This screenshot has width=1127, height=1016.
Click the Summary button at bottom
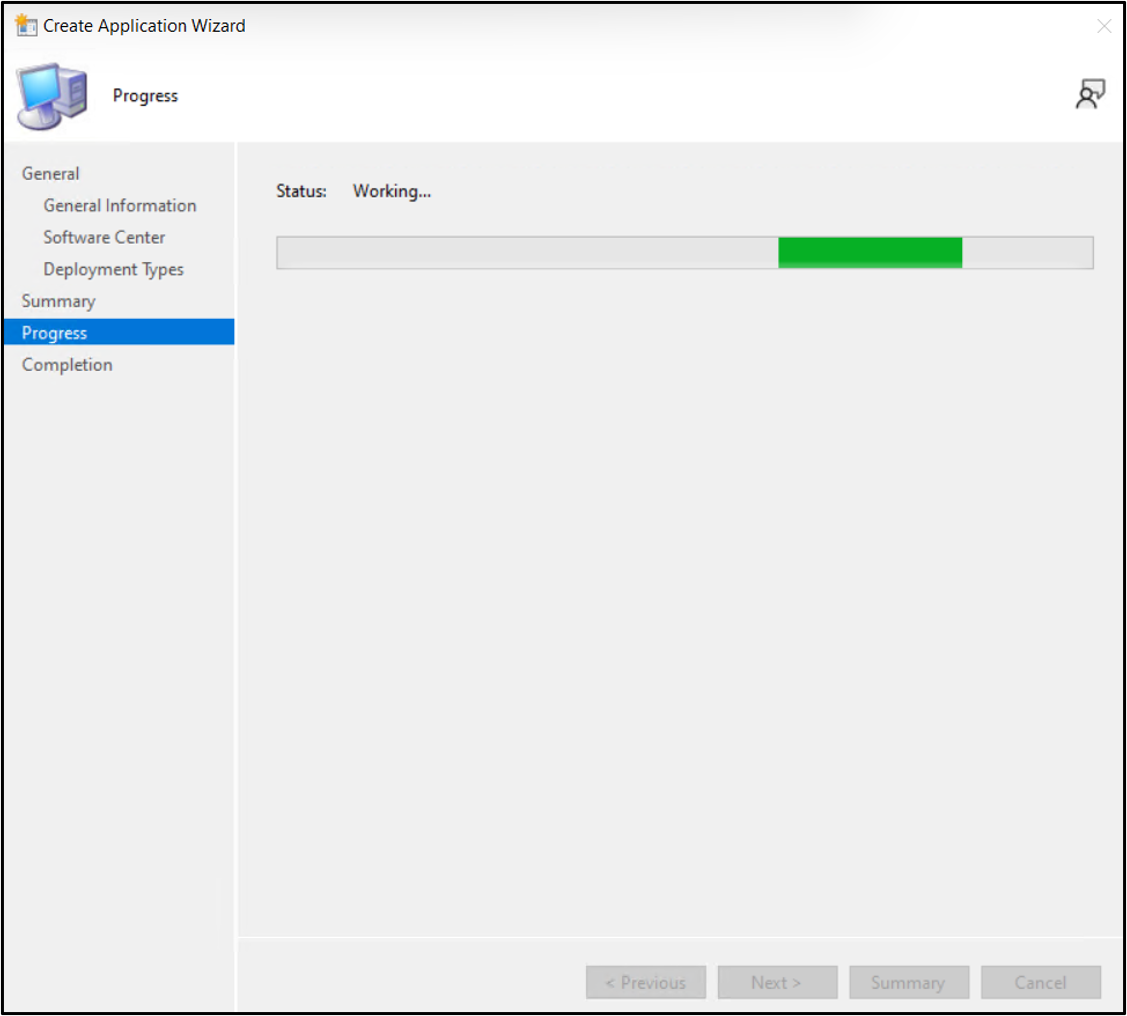(x=908, y=982)
